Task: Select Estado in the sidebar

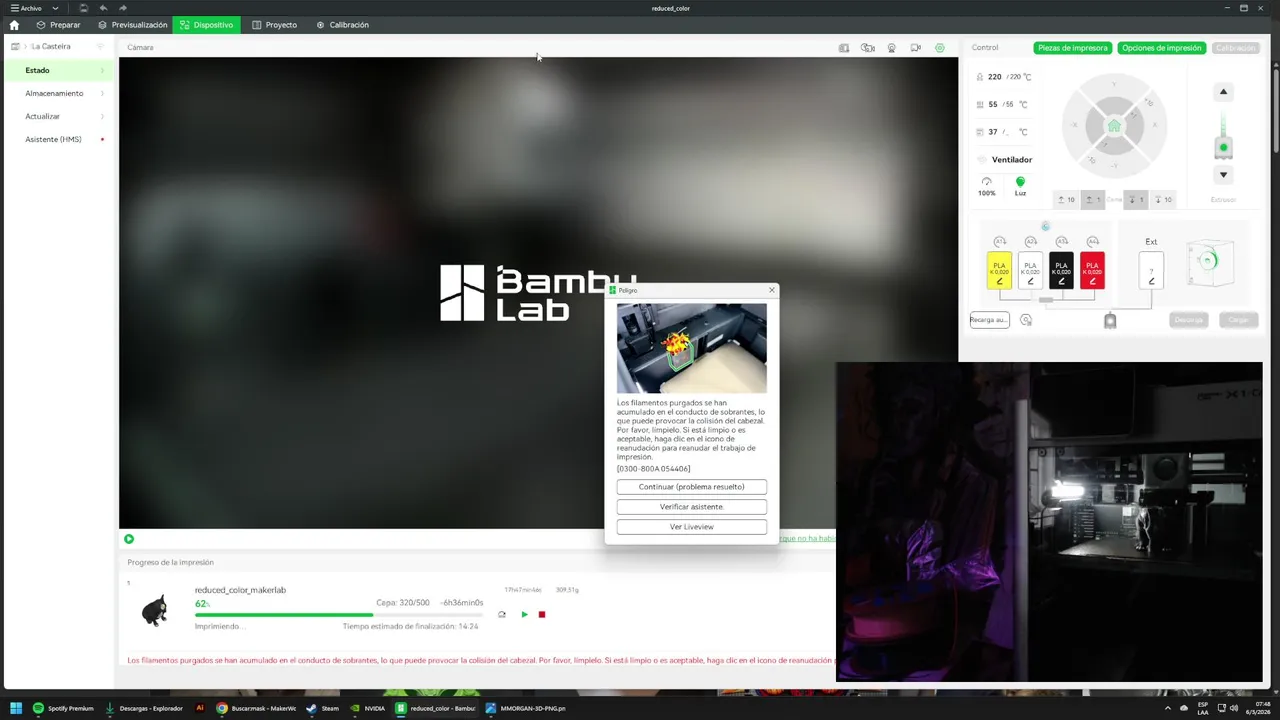Action: [57, 70]
